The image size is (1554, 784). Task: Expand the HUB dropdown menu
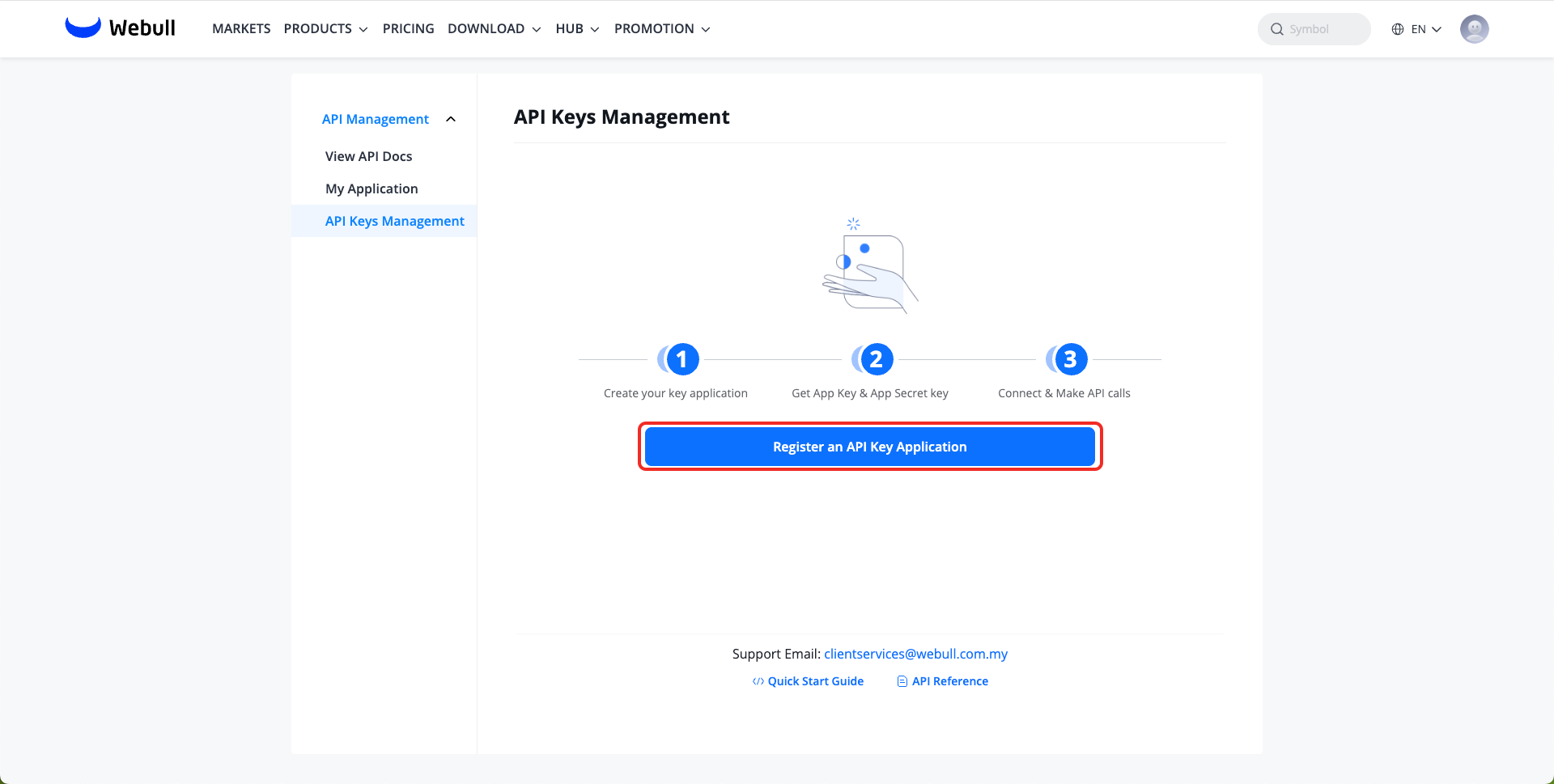point(577,28)
